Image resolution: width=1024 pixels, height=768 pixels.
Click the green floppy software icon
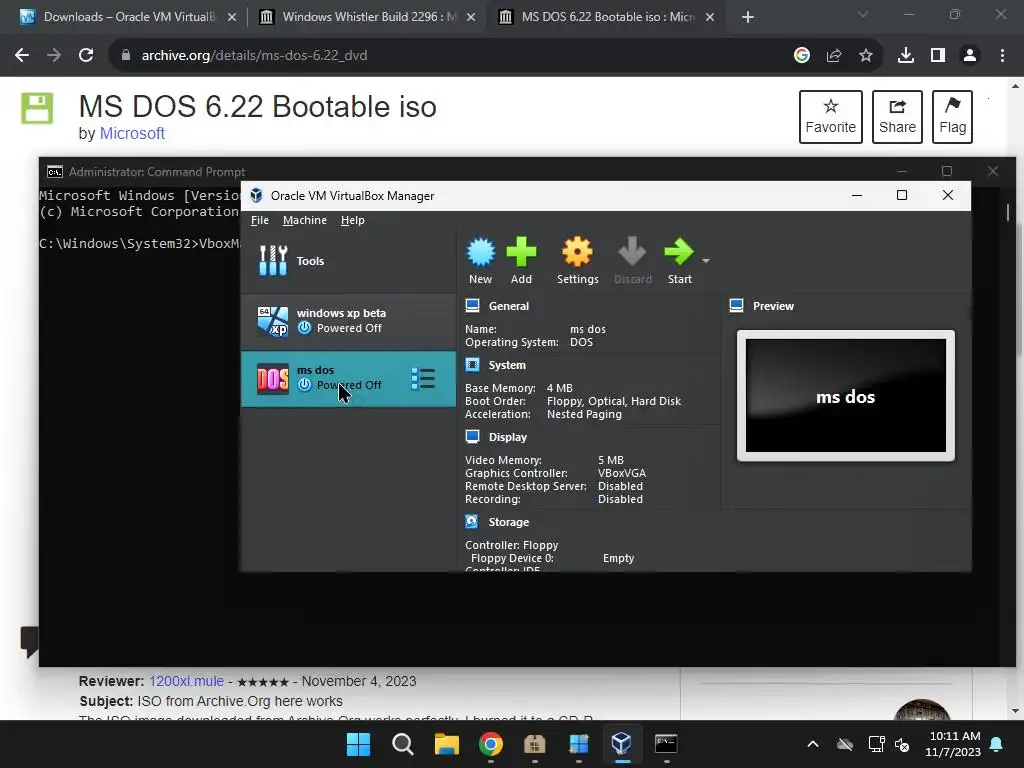pos(37,108)
